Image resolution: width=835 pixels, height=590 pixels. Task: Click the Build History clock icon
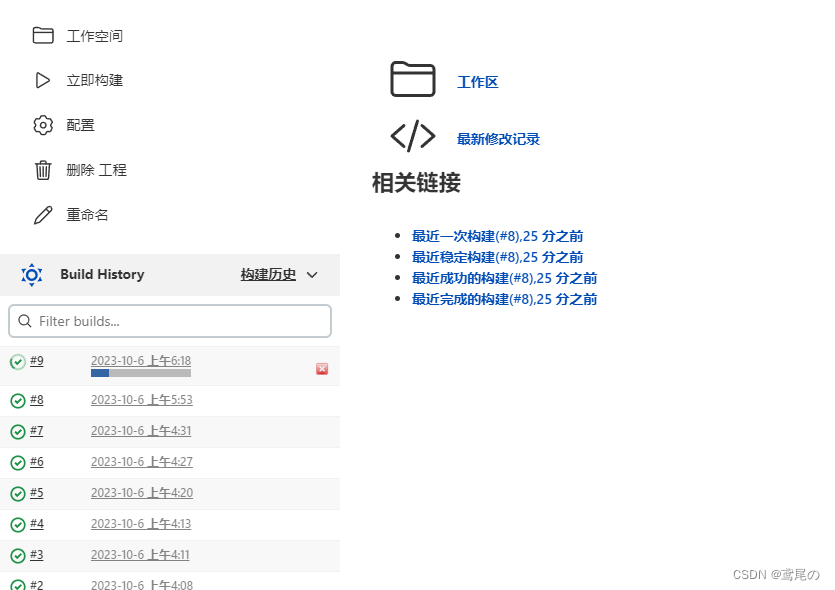point(31,274)
